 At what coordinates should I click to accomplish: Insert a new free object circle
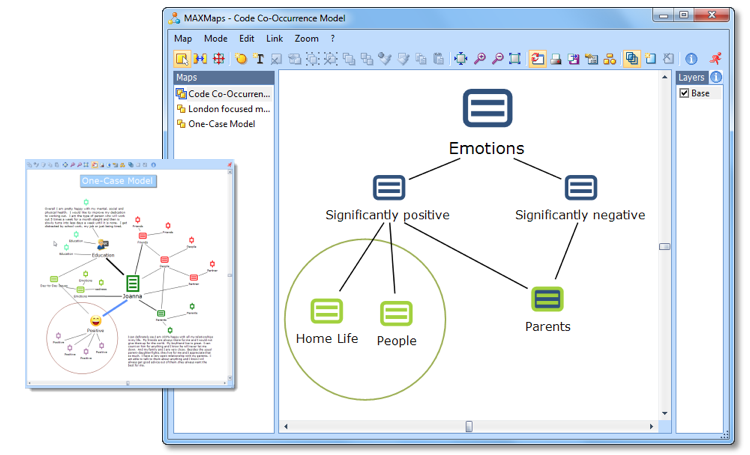click(241, 59)
